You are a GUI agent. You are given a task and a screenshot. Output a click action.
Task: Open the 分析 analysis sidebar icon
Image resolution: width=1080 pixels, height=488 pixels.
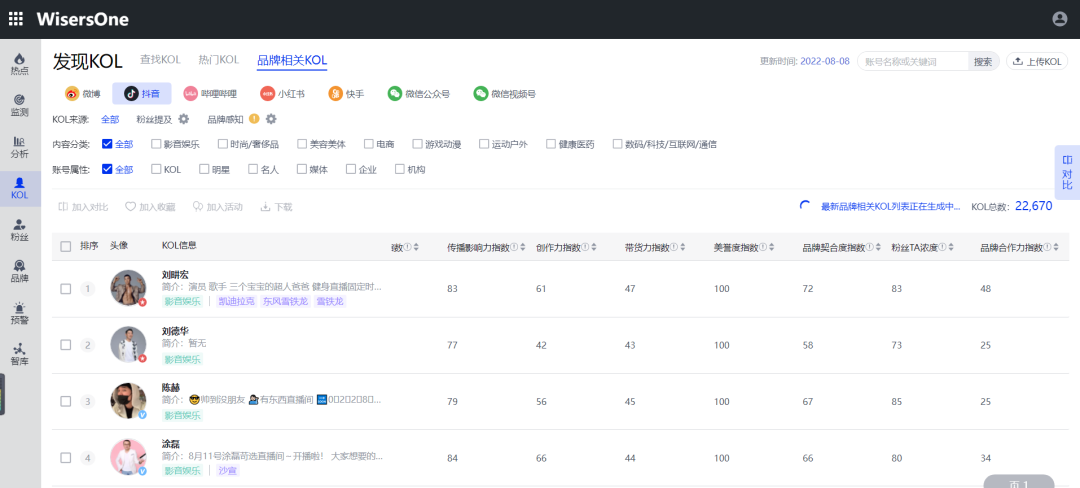coord(20,147)
